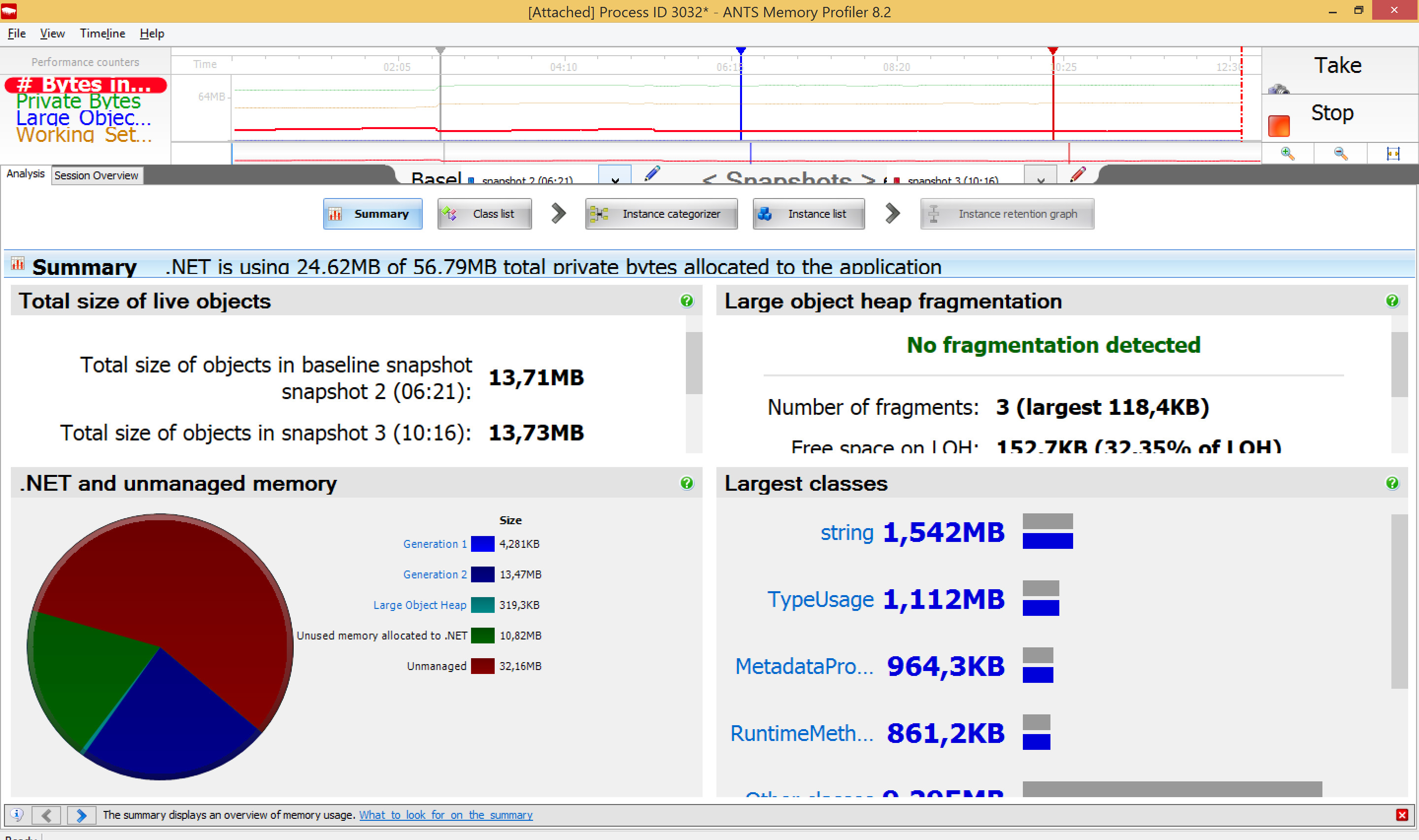Open the Instance categorizer view
Image resolution: width=1419 pixels, height=840 pixels.
point(661,214)
